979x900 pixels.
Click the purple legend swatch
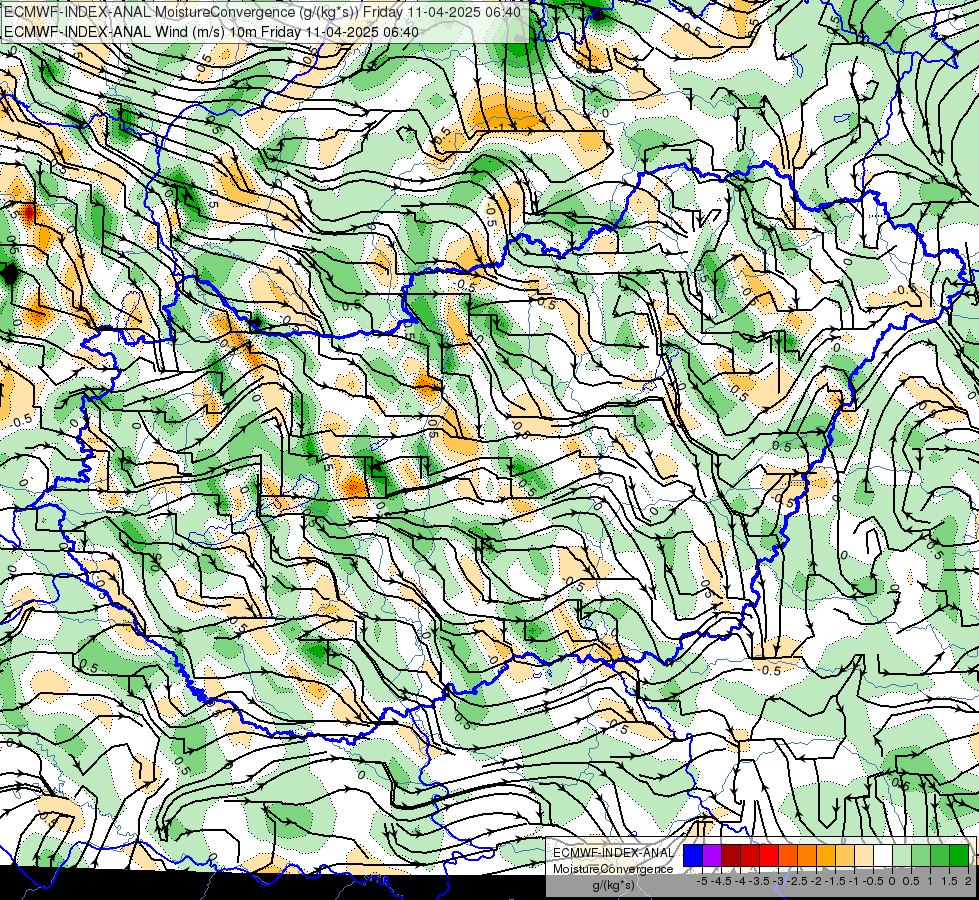click(712, 855)
